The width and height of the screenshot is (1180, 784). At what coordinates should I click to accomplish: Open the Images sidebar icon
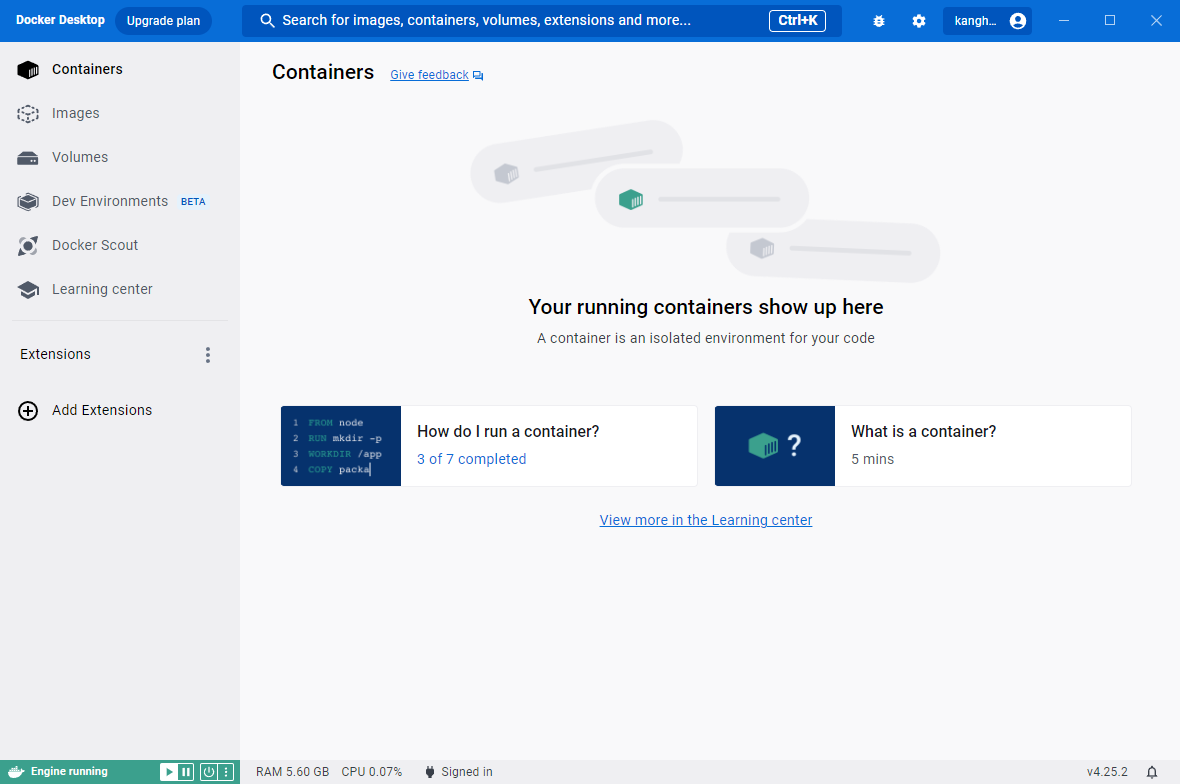pos(28,114)
